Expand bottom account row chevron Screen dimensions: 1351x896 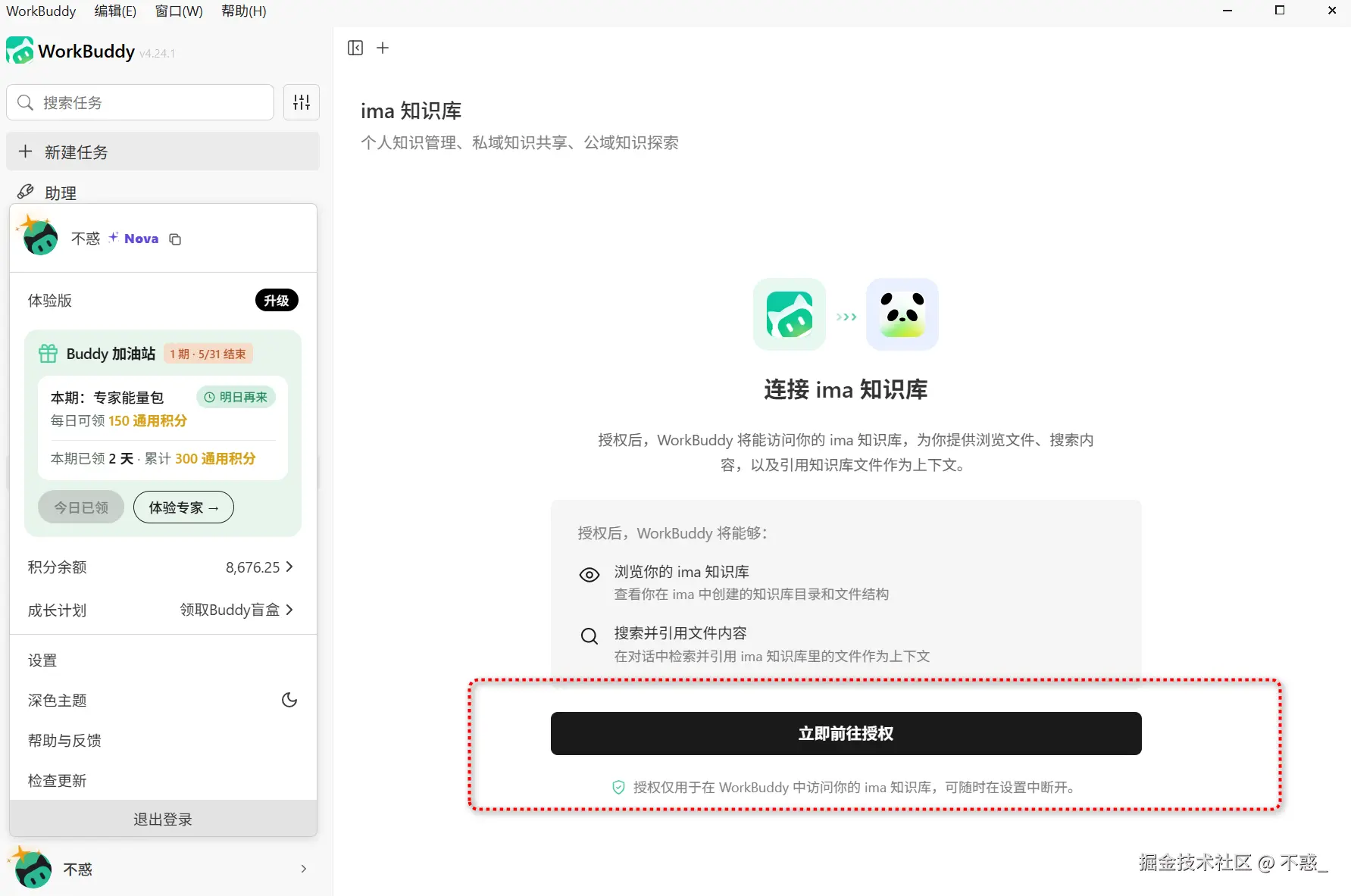pos(304,869)
